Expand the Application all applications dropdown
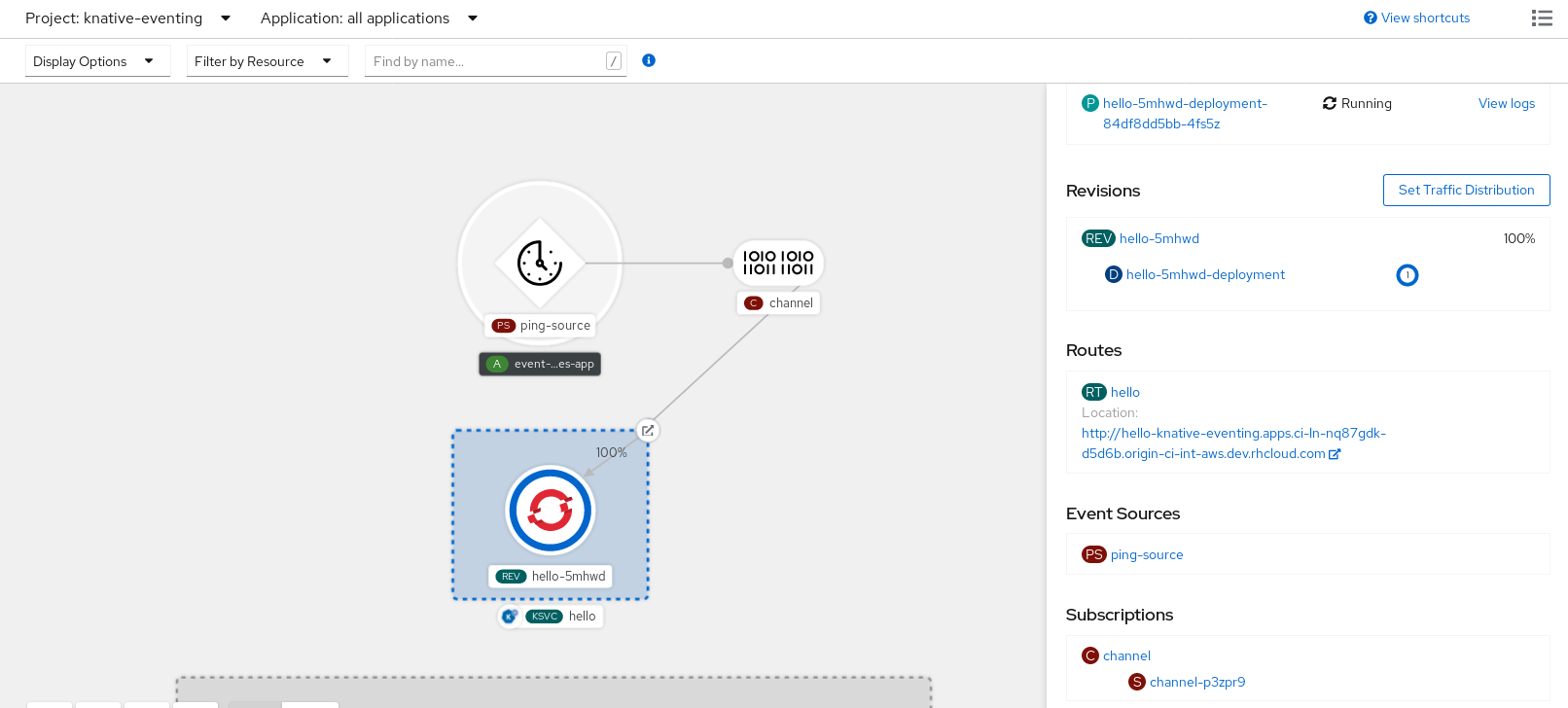Screen dimensions: 1568x708 click(370, 18)
